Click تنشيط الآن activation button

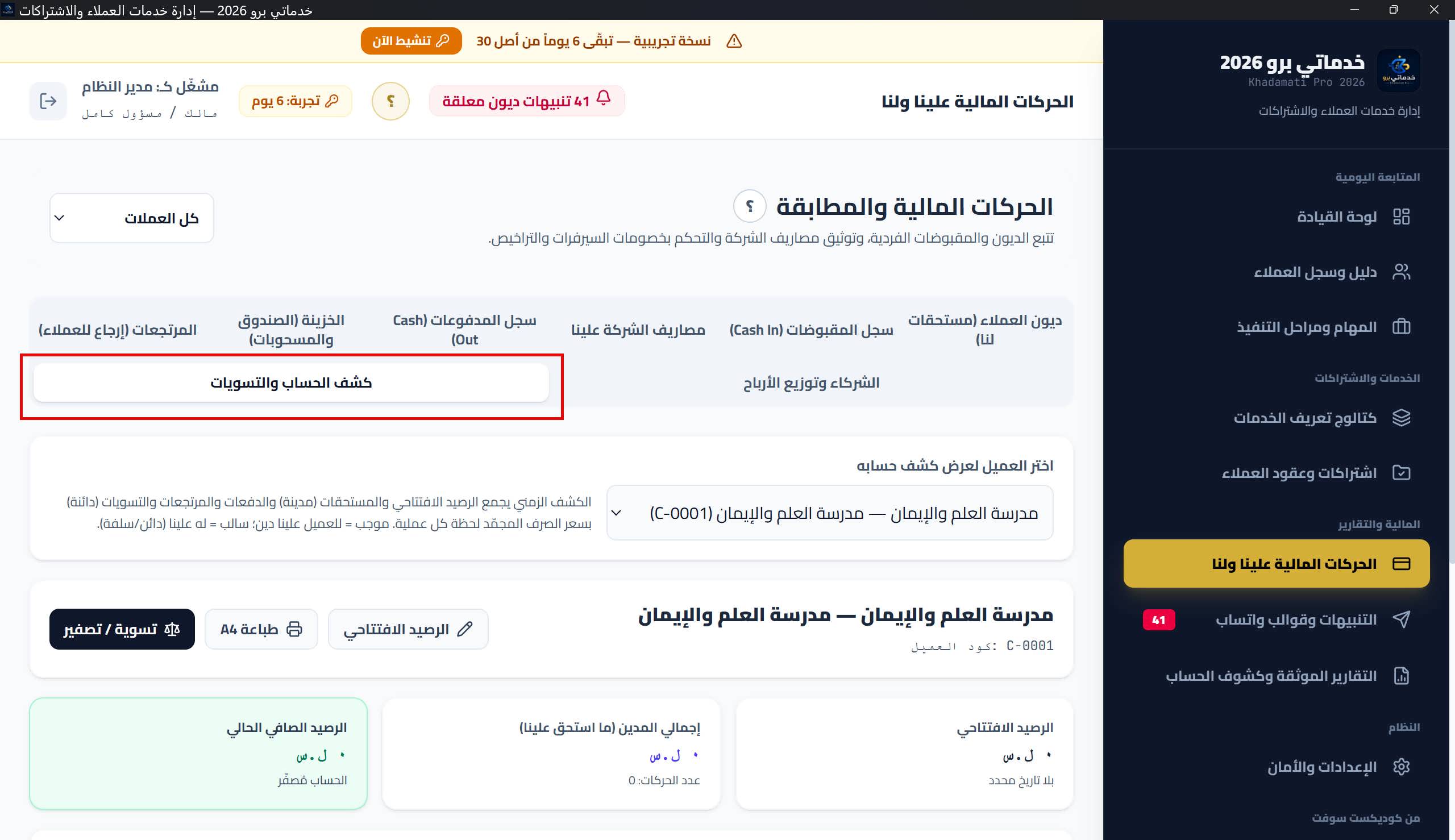411,40
